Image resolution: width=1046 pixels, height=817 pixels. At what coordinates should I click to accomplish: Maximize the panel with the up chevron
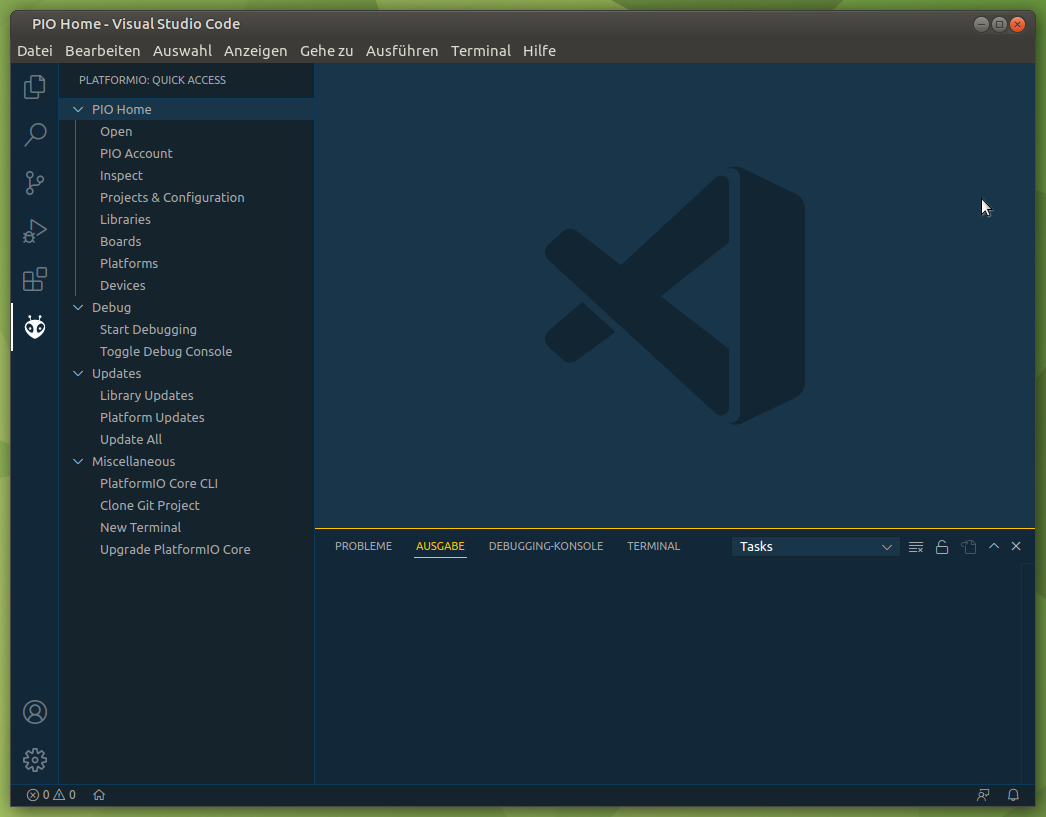tap(994, 546)
